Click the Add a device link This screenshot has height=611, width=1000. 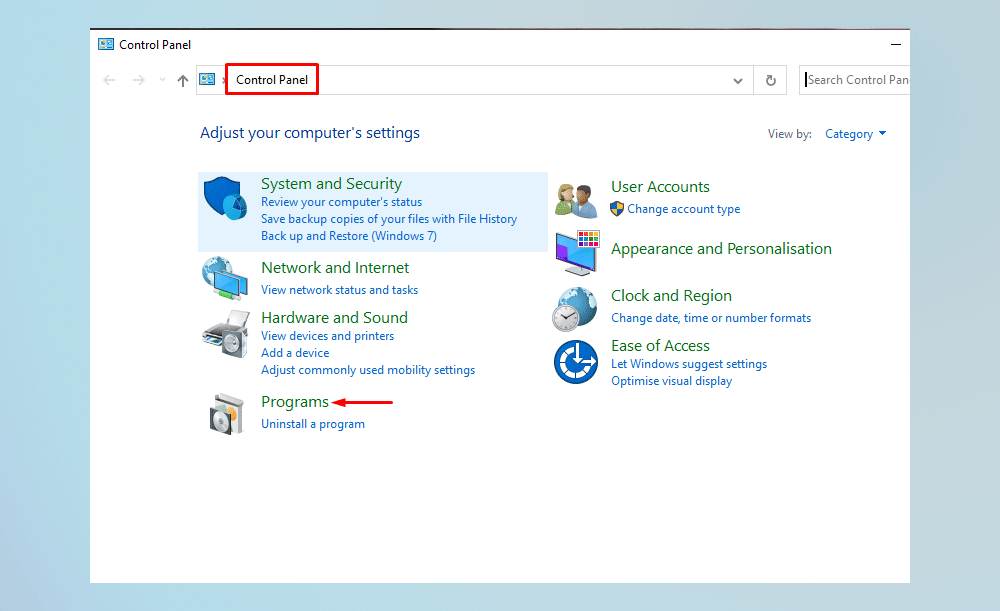(295, 353)
